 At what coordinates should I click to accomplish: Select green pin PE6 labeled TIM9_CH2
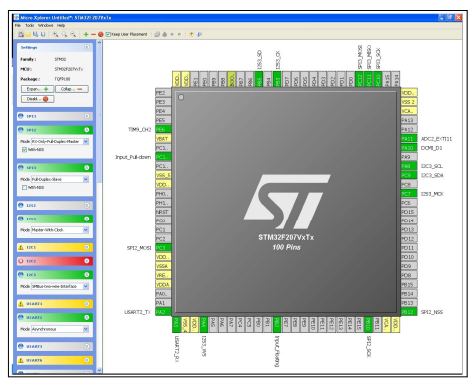tap(163, 129)
